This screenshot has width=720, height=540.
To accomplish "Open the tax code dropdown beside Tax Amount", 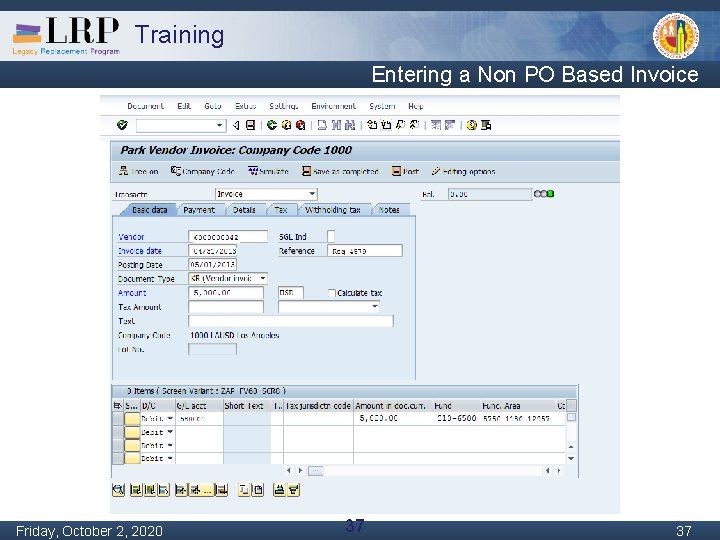I will coord(375,307).
